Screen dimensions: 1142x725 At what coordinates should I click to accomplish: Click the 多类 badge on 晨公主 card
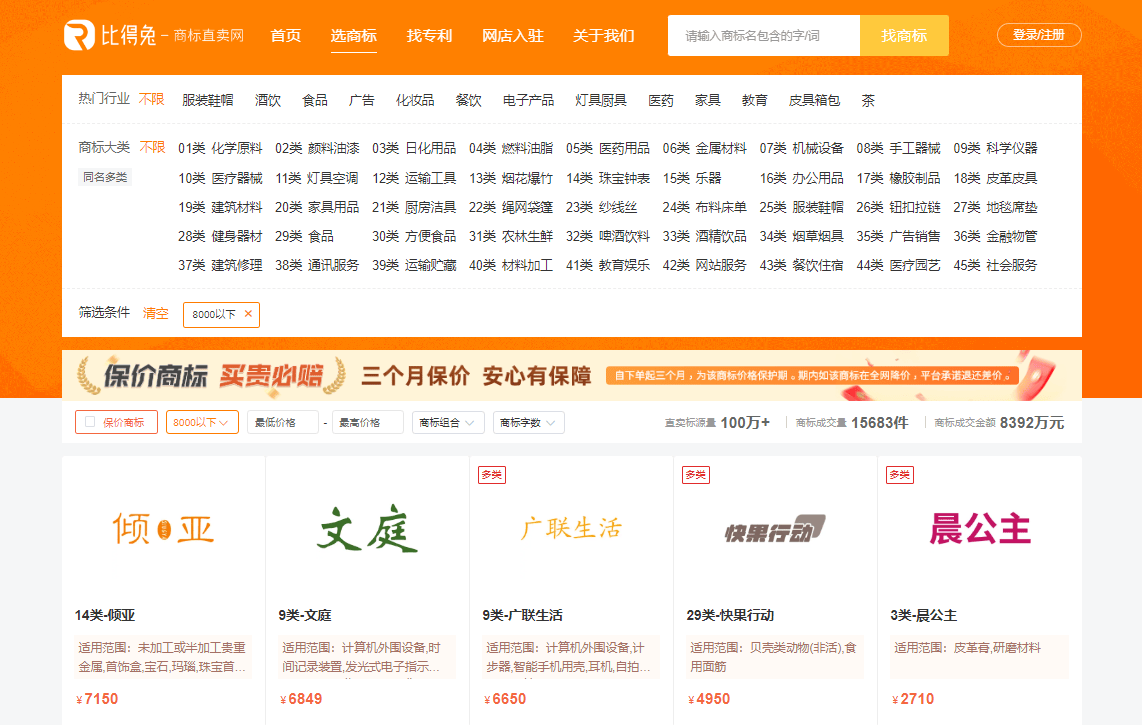point(899,475)
